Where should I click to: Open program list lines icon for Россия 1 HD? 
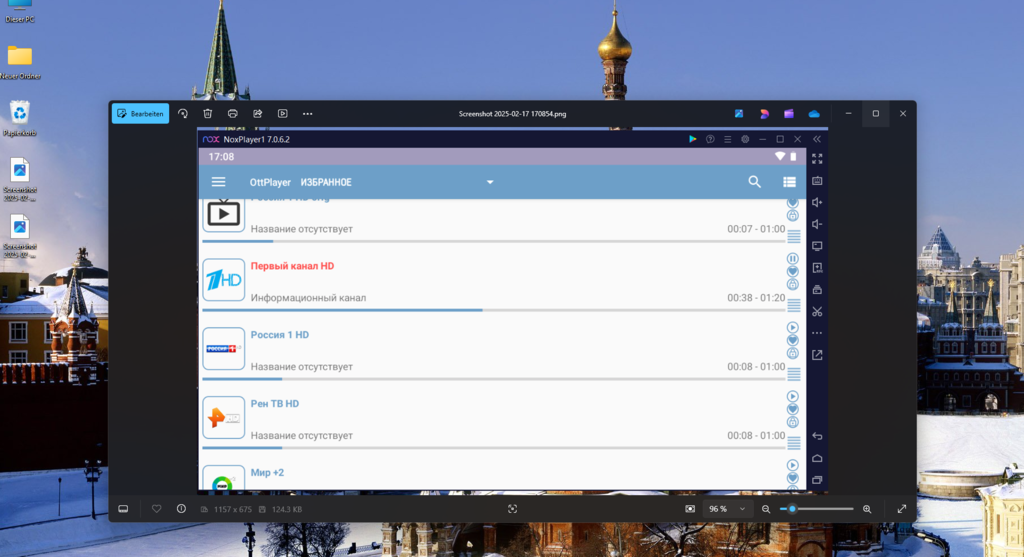tap(794, 374)
